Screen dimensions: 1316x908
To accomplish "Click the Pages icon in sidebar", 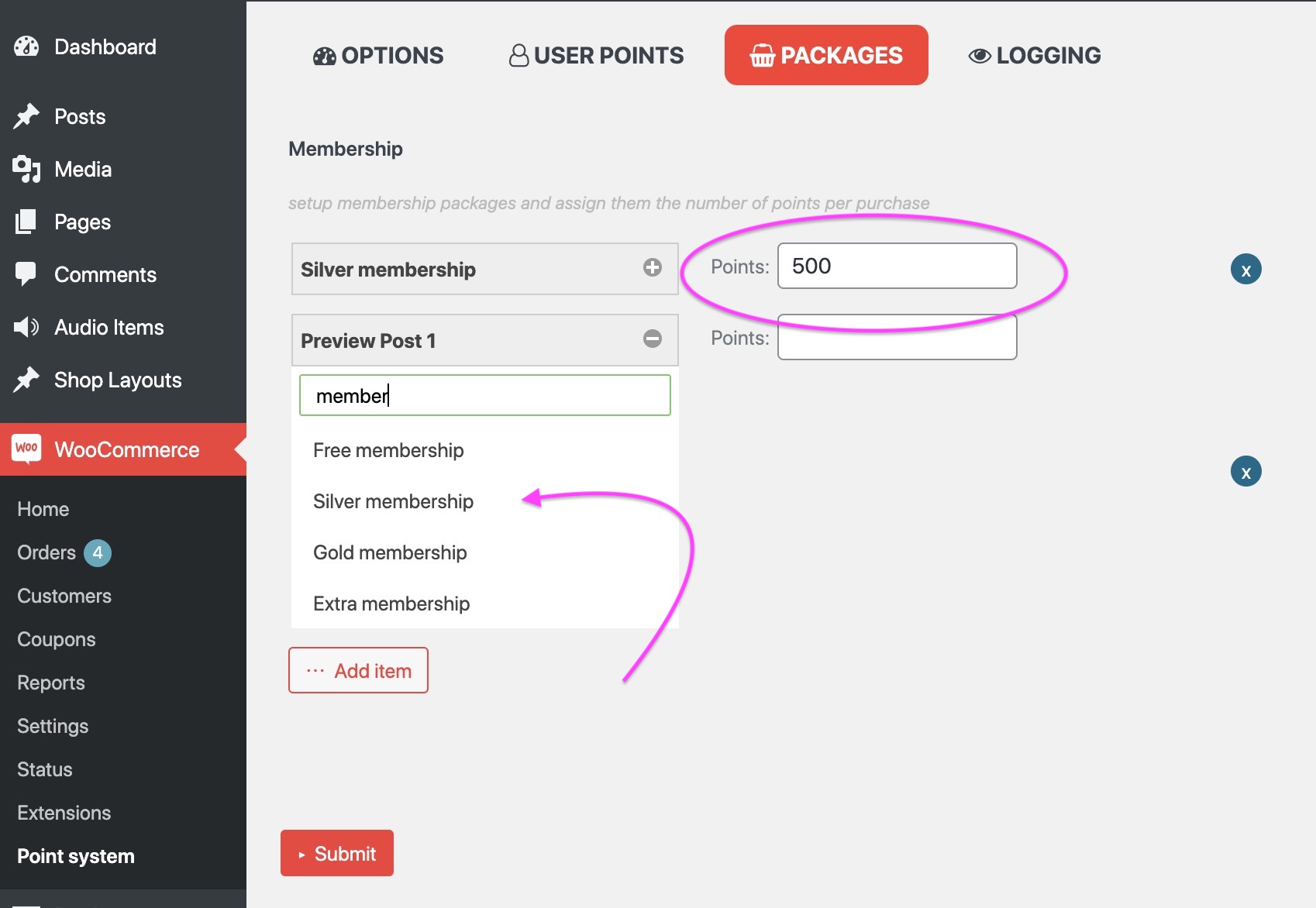I will (x=26, y=222).
